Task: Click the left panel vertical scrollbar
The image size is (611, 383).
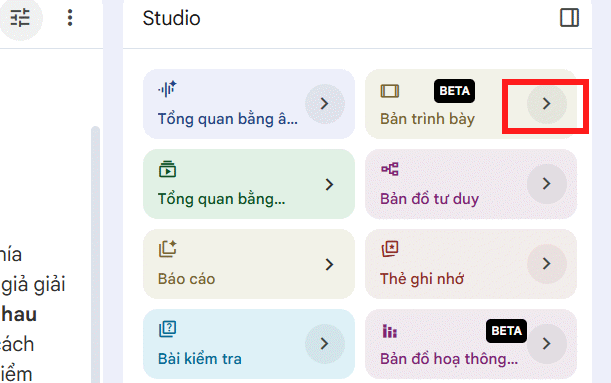Action: 95,254
